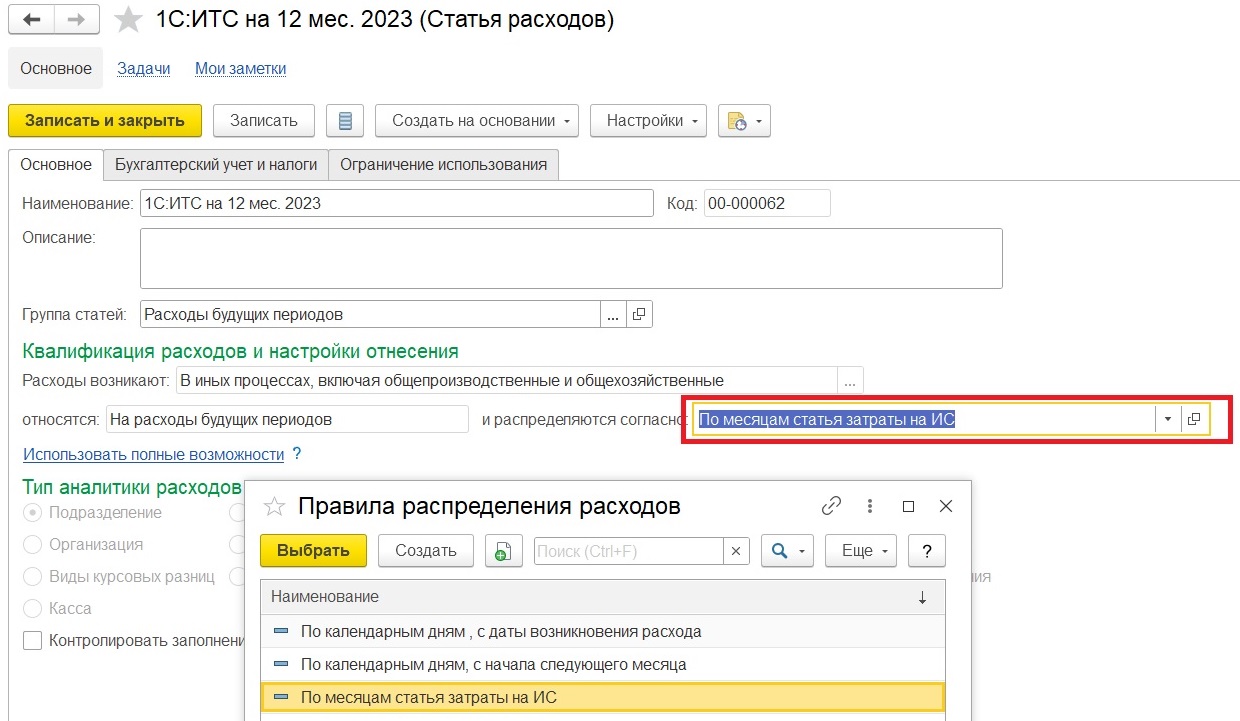This screenshot has width=1240, height=721.
Task: Switch to the Ограничение использования tab
Action: coord(443,165)
